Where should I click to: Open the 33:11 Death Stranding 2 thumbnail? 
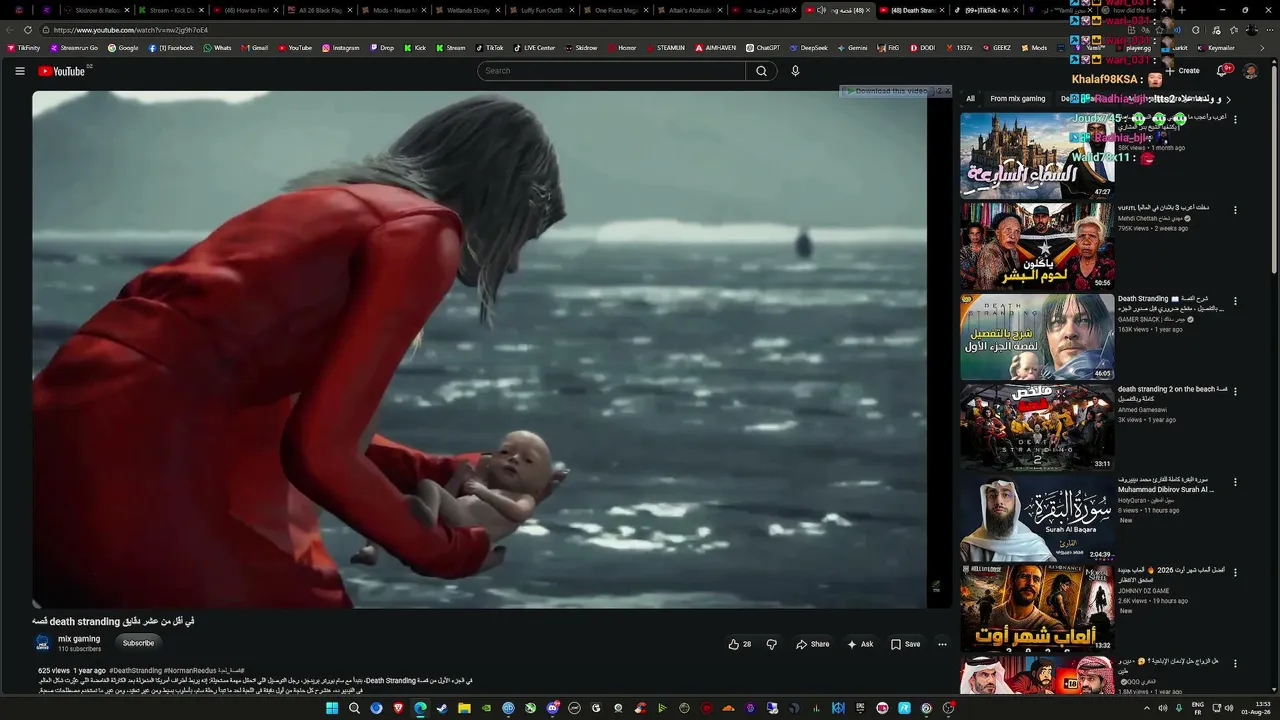point(1037,427)
